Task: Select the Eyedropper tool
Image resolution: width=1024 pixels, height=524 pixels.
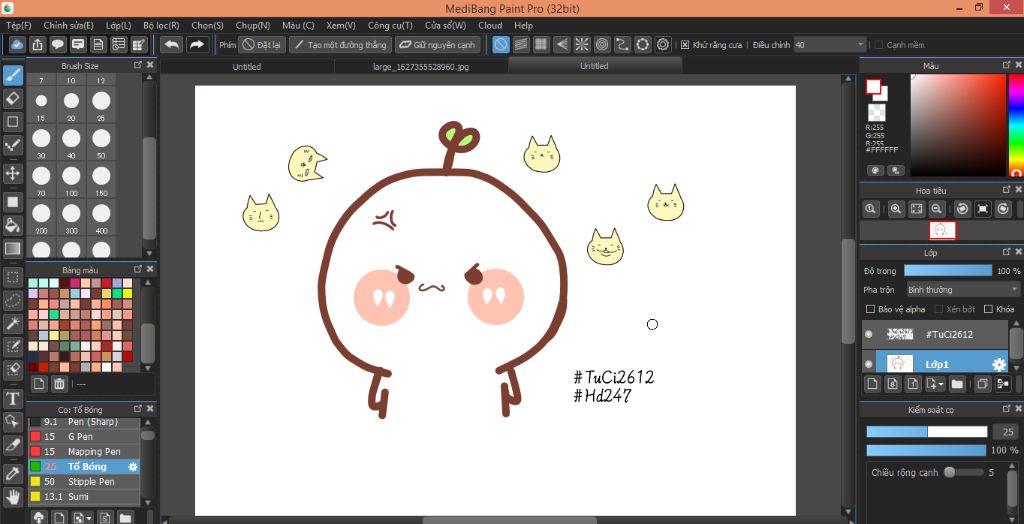Action: coord(13,473)
